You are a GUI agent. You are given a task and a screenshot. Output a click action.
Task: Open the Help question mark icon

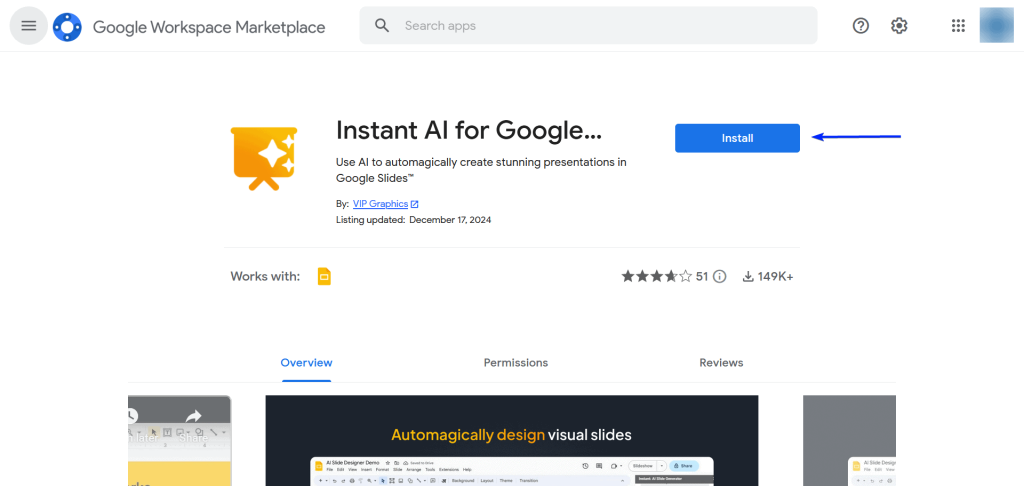tap(861, 26)
